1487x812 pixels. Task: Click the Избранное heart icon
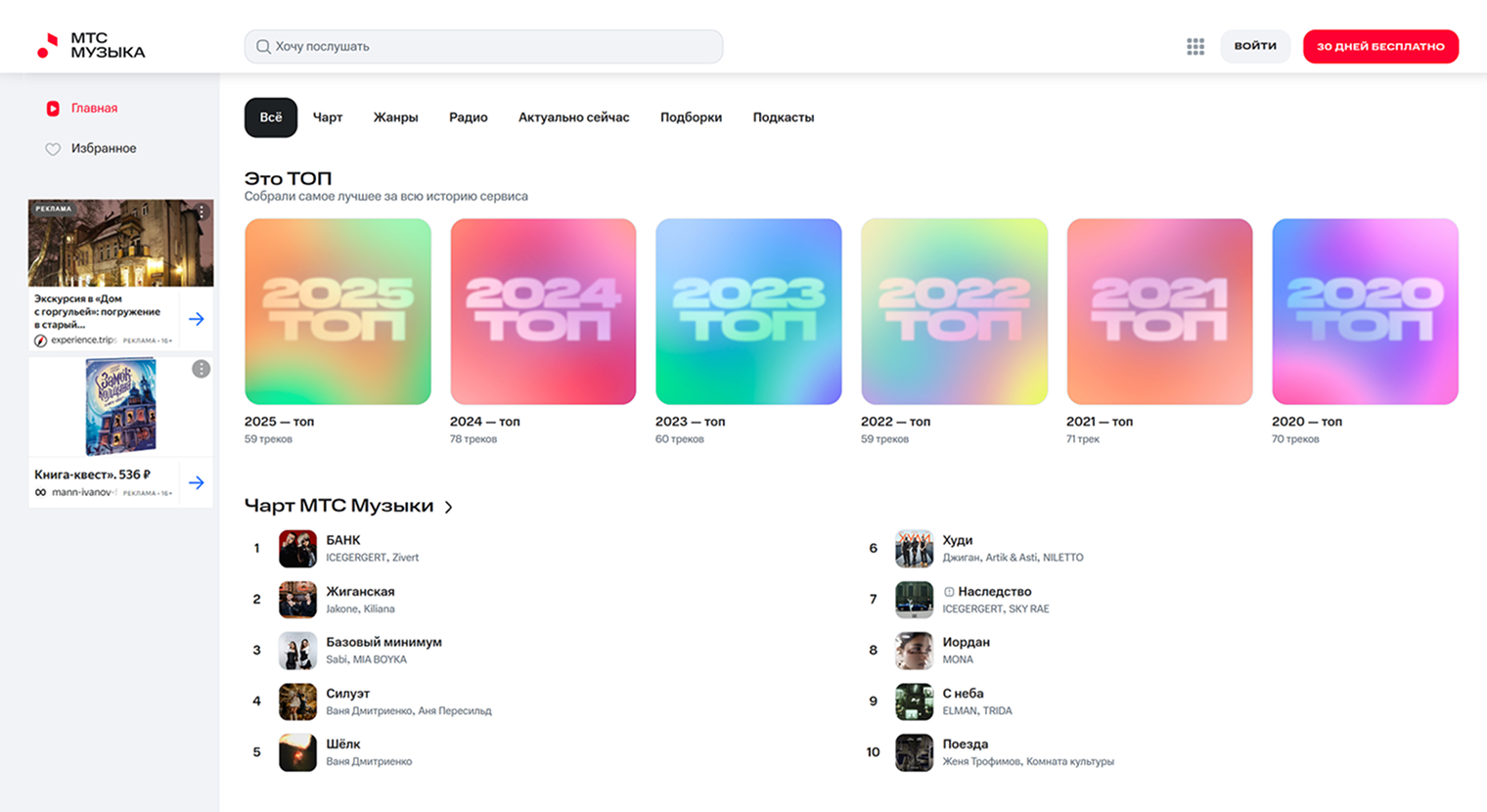tap(53, 149)
